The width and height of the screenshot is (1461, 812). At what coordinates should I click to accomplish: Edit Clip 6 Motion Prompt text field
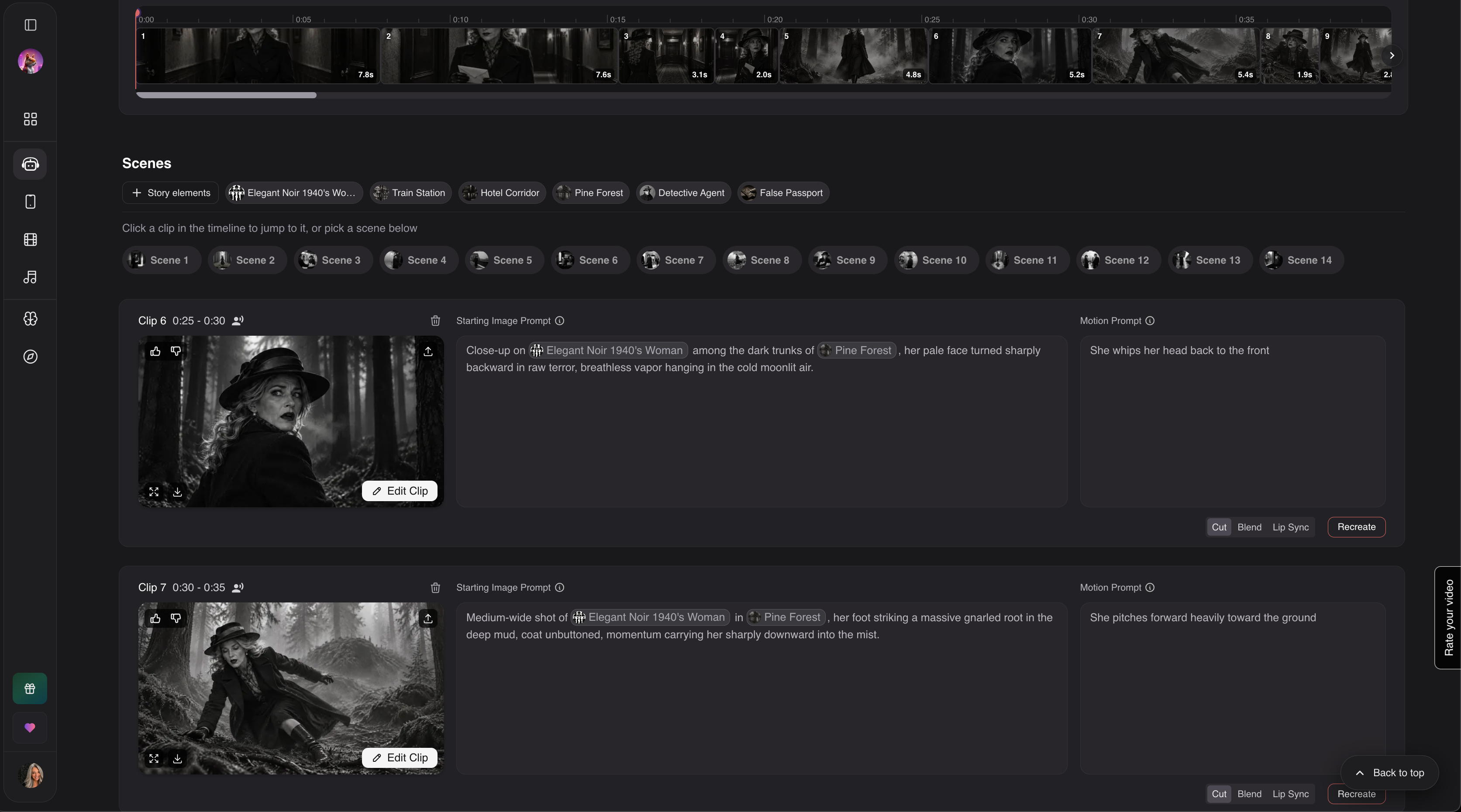1233,421
